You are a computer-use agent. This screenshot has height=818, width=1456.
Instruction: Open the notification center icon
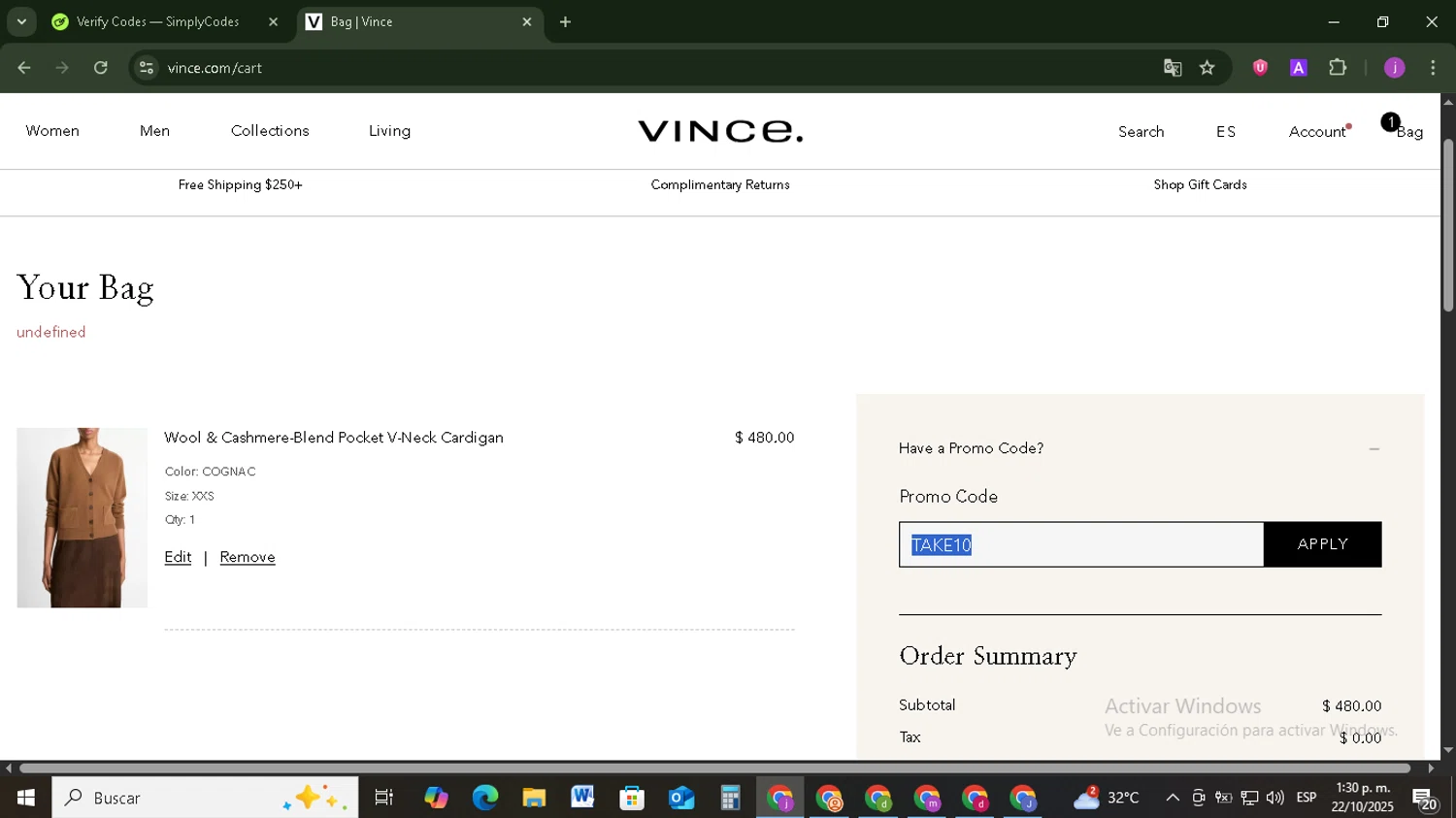(1425, 800)
